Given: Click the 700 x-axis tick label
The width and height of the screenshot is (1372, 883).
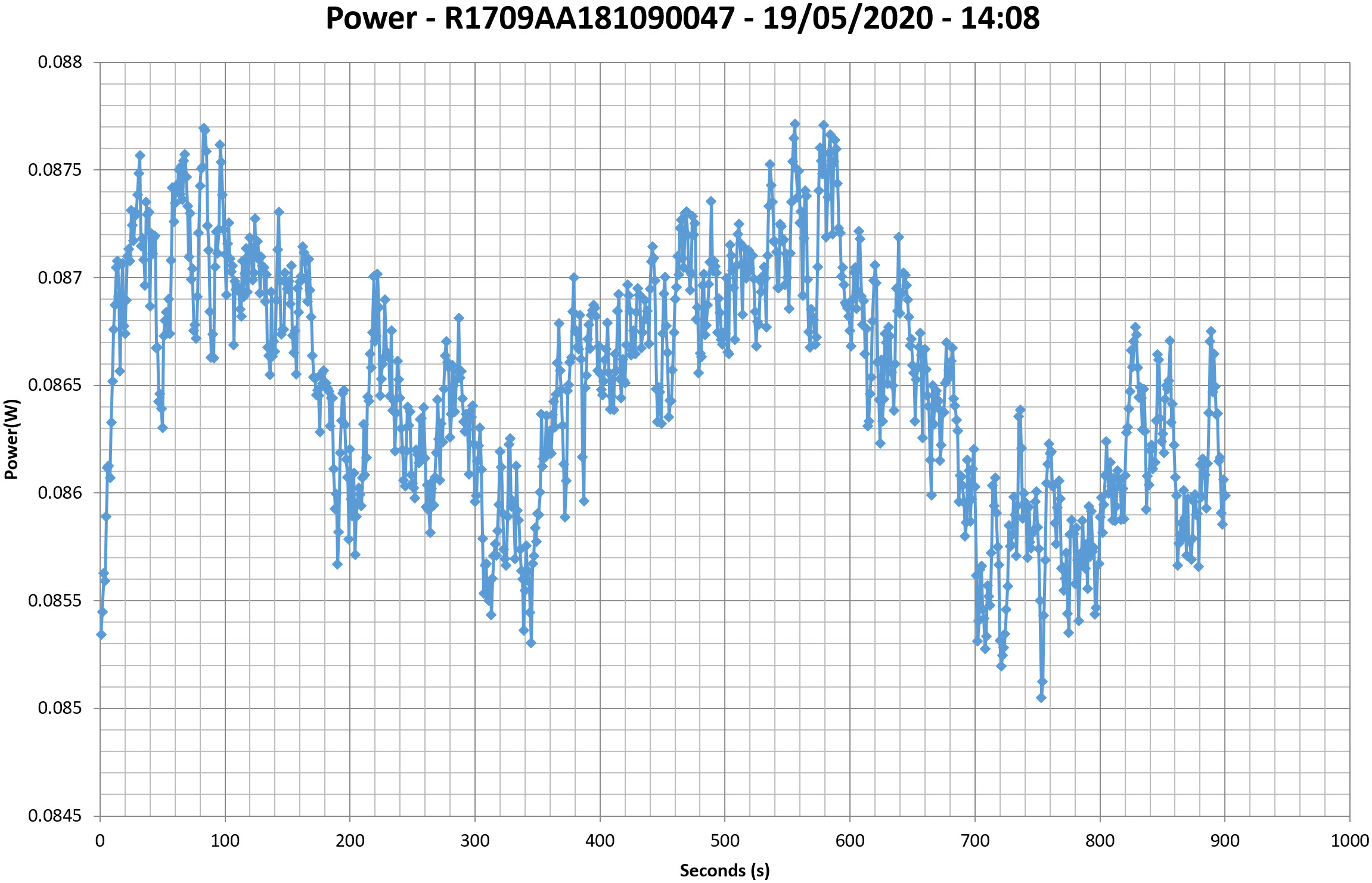Looking at the screenshot, I should click(975, 841).
